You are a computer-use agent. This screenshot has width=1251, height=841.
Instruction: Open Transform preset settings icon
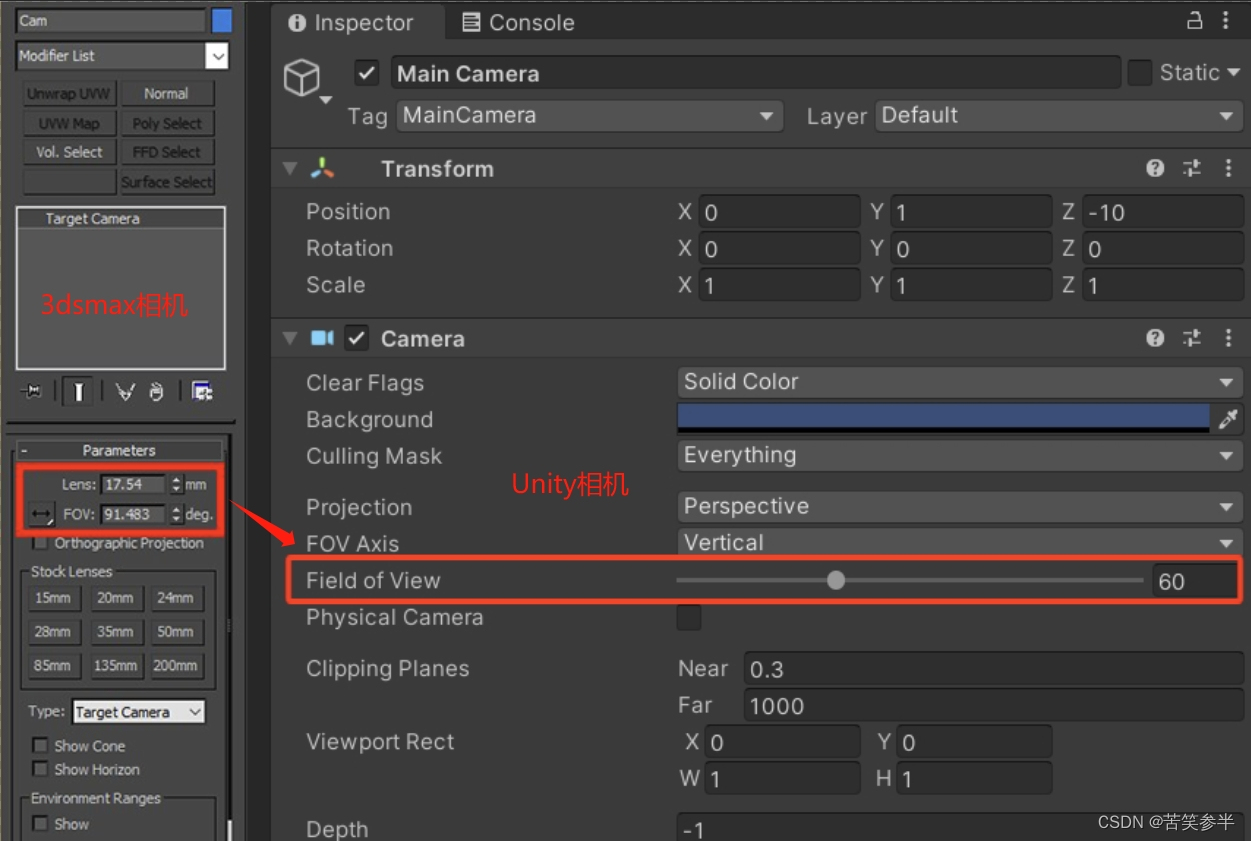(x=1192, y=169)
